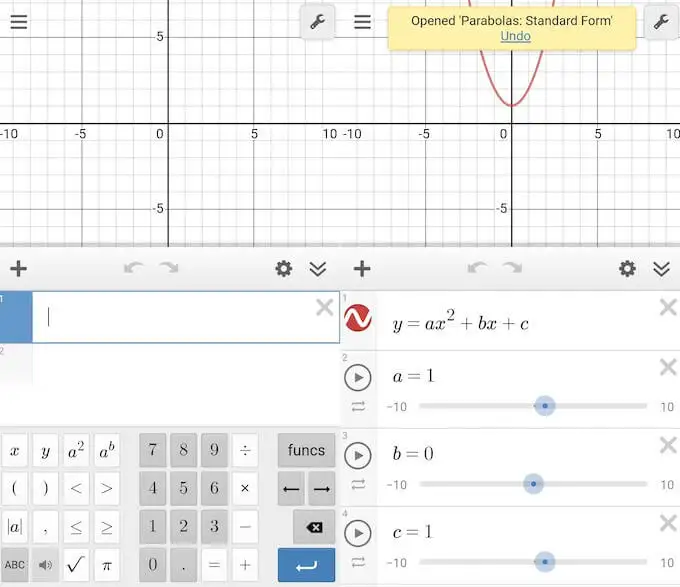Delete the a = 1 slider row

pos(668,367)
